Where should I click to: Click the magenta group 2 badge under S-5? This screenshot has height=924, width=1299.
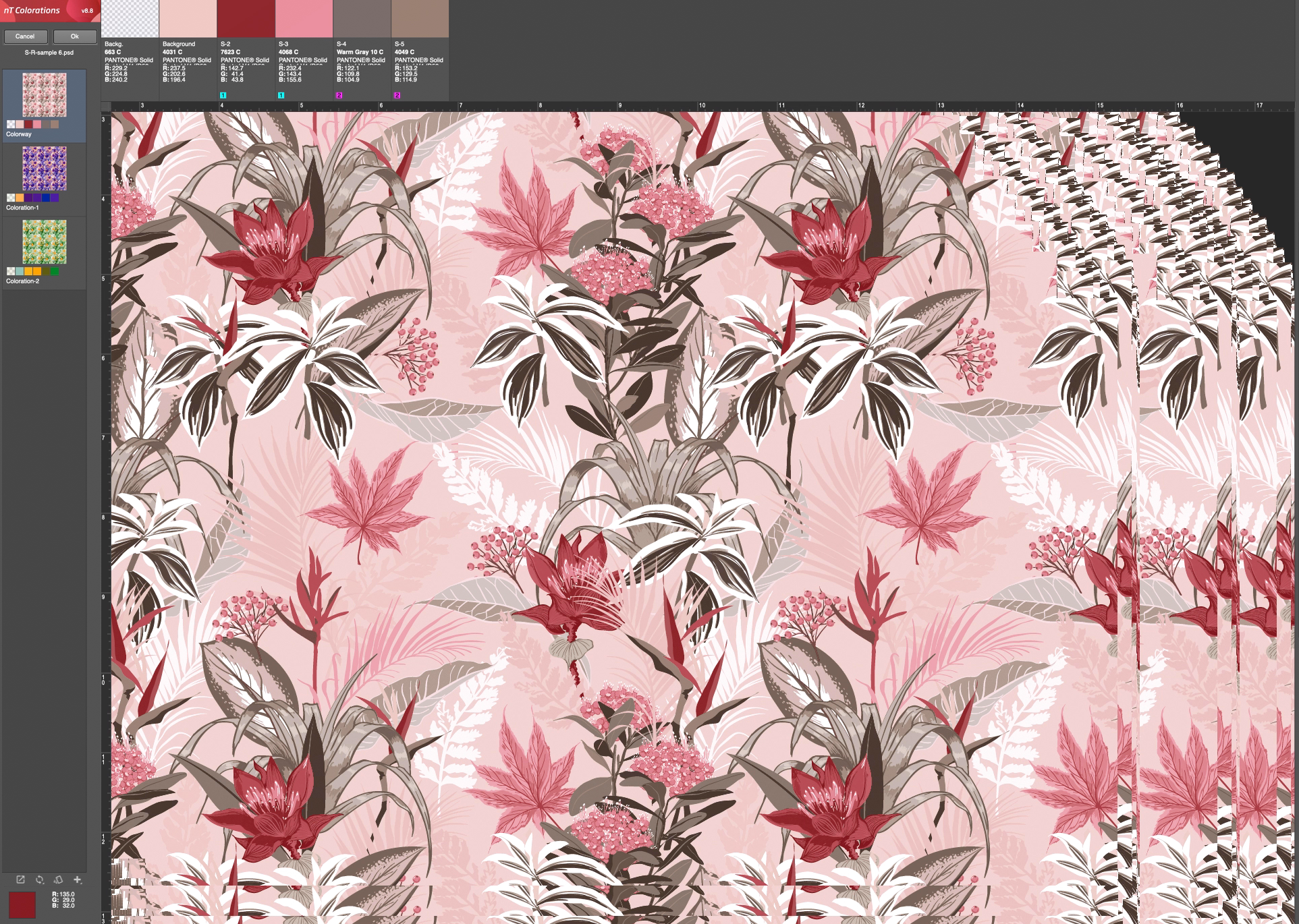397,95
